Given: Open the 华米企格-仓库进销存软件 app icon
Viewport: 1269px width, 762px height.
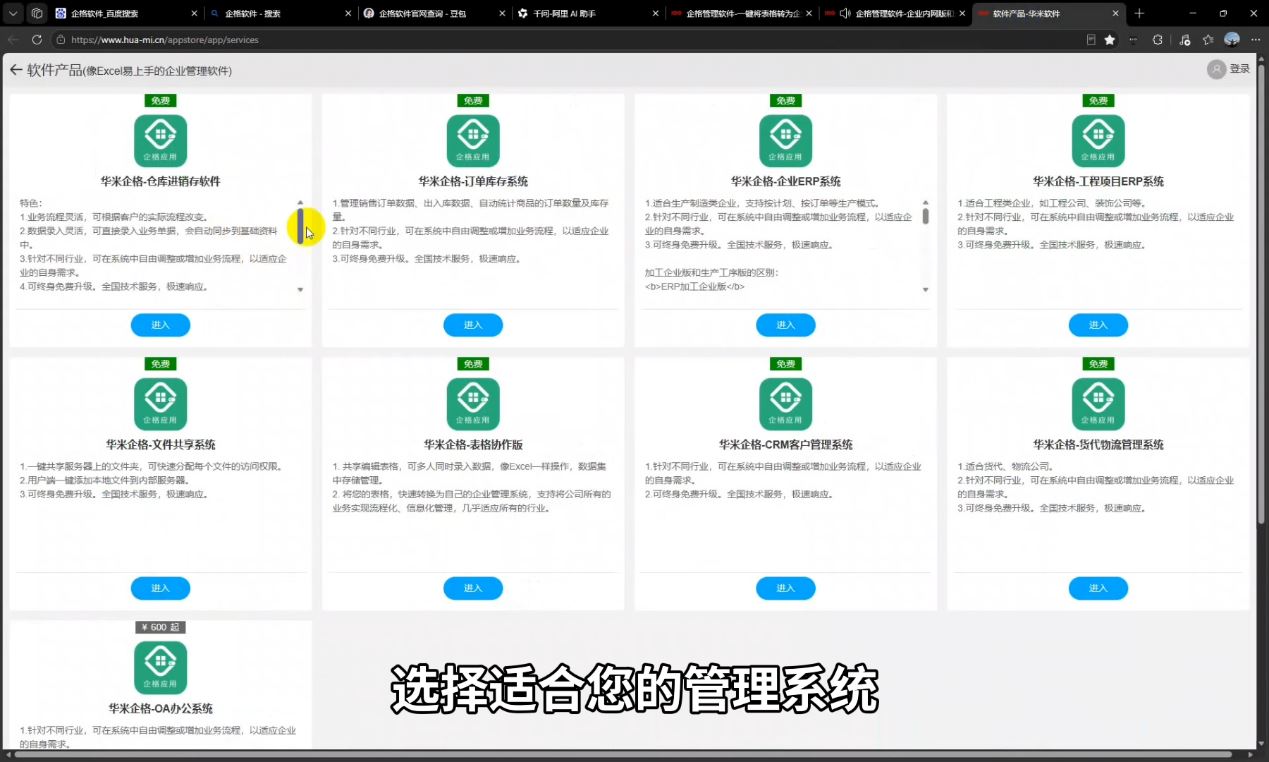Looking at the screenshot, I should (x=160, y=141).
